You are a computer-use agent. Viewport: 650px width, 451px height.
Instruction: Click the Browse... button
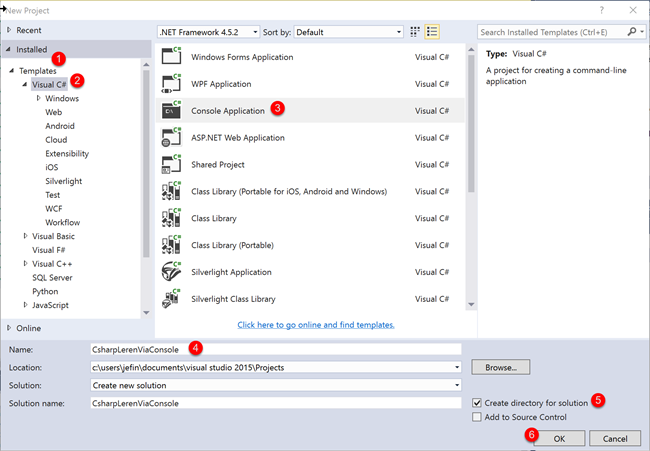tap(500, 367)
